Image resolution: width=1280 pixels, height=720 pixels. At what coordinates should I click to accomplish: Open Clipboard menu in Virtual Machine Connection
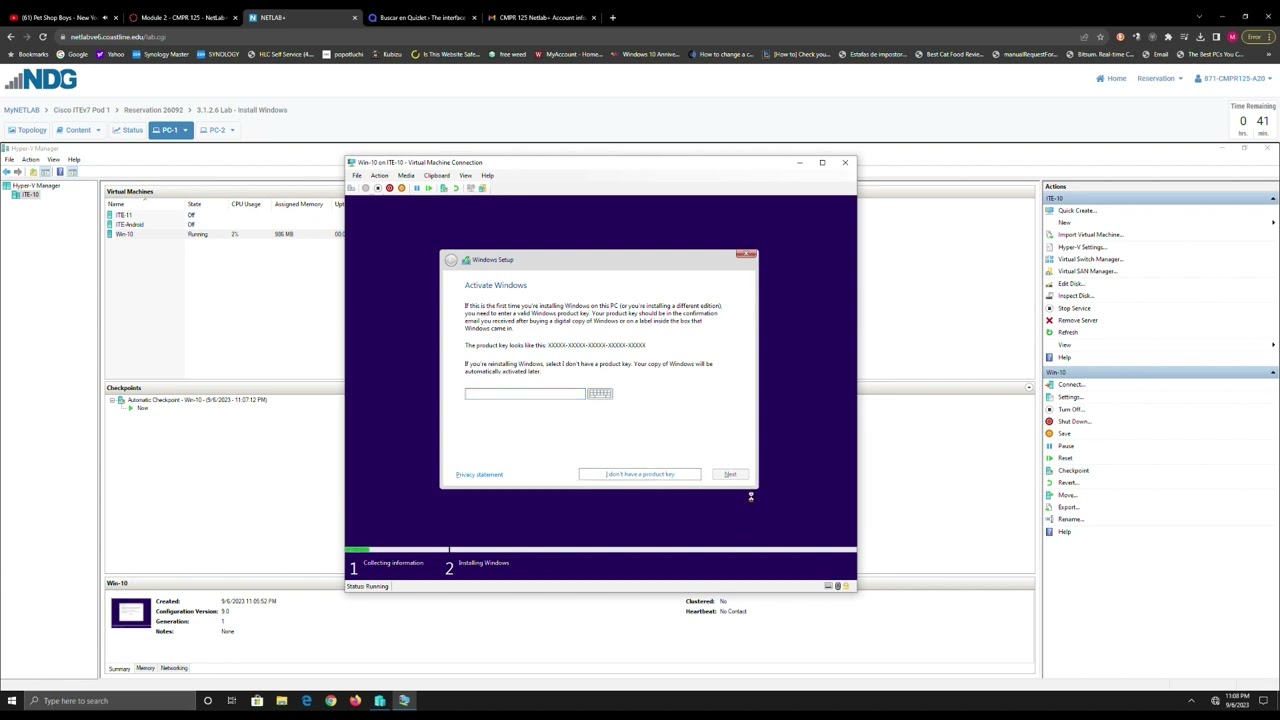[x=437, y=175]
